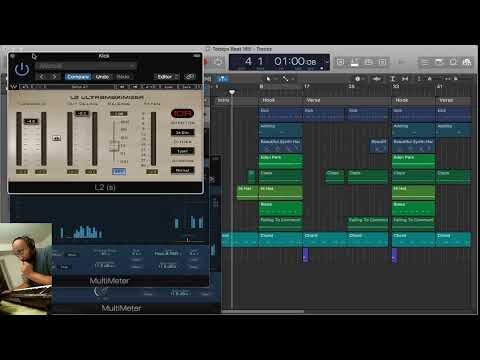Toggle the threshold-ceiling link button

(56, 138)
